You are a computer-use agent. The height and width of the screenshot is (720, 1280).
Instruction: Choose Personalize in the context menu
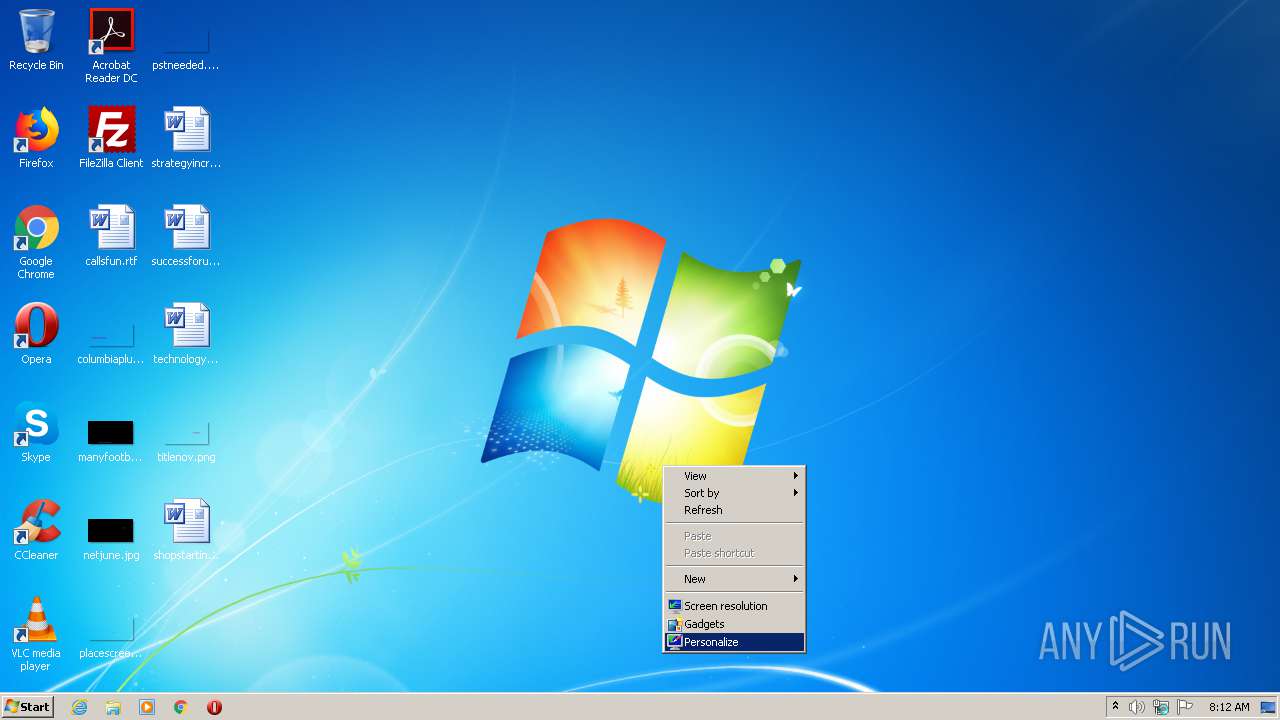pos(735,642)
